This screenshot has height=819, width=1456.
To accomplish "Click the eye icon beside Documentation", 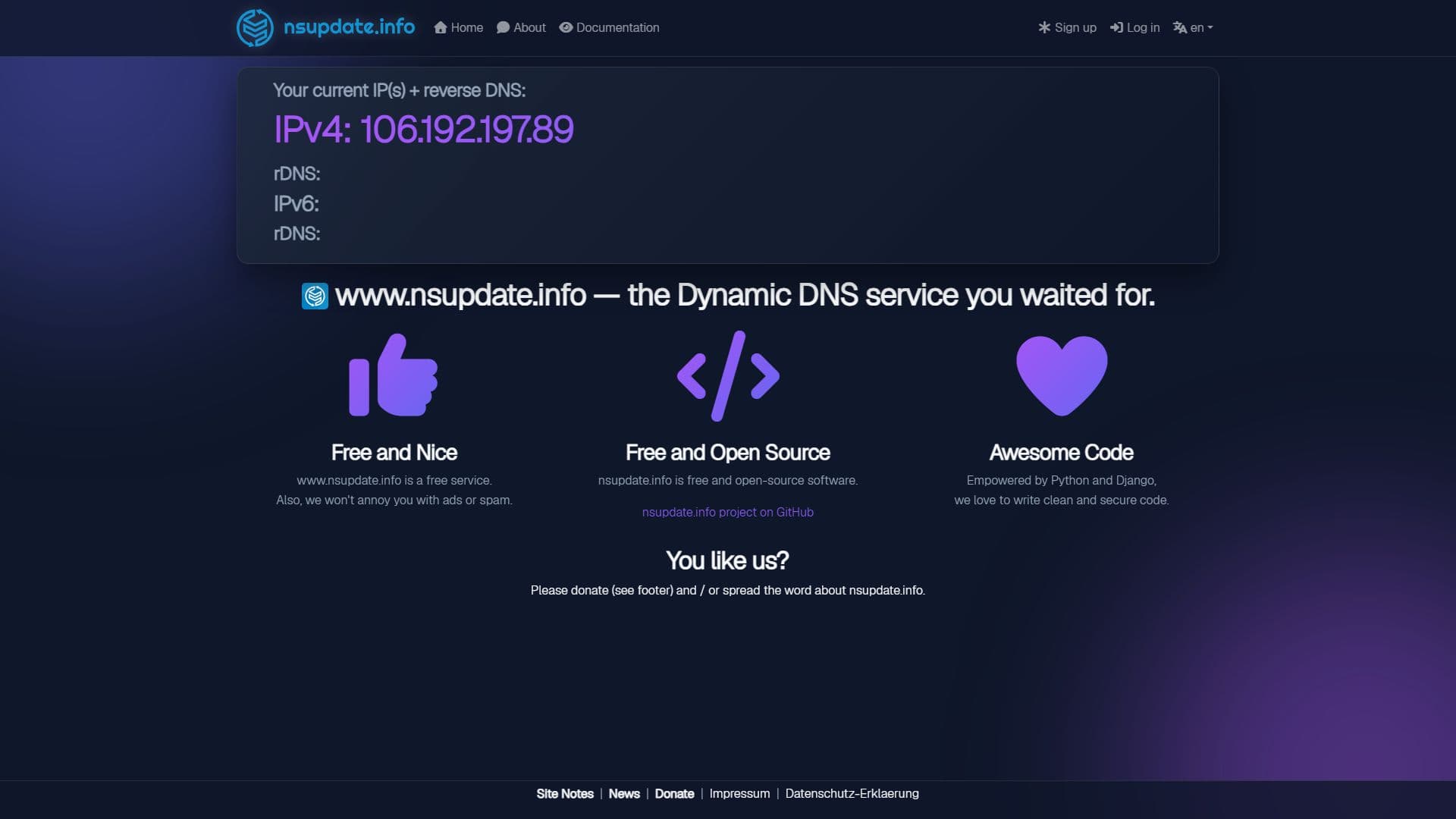I will [566, 27].
